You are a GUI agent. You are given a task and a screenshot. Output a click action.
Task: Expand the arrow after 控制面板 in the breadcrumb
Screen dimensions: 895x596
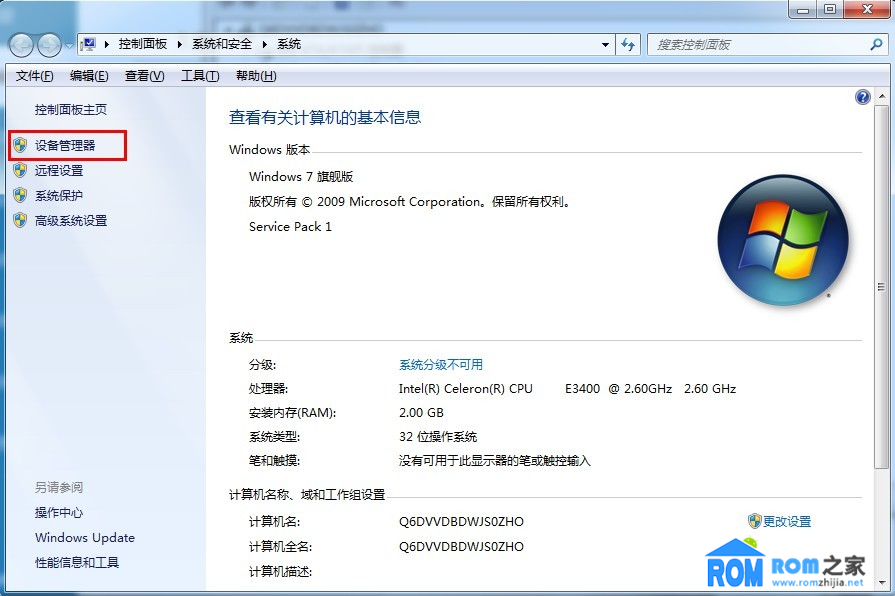180,45
